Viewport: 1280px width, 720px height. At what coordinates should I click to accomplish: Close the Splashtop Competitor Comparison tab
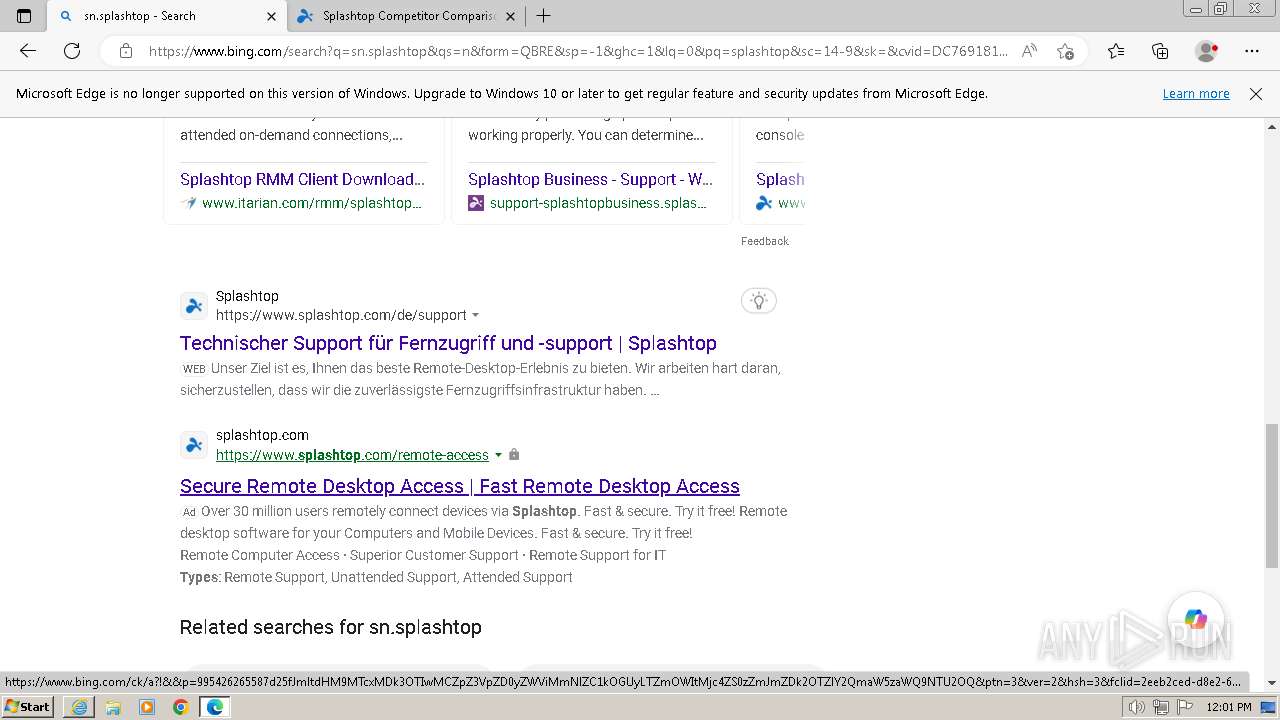click(x=510, y=16)
